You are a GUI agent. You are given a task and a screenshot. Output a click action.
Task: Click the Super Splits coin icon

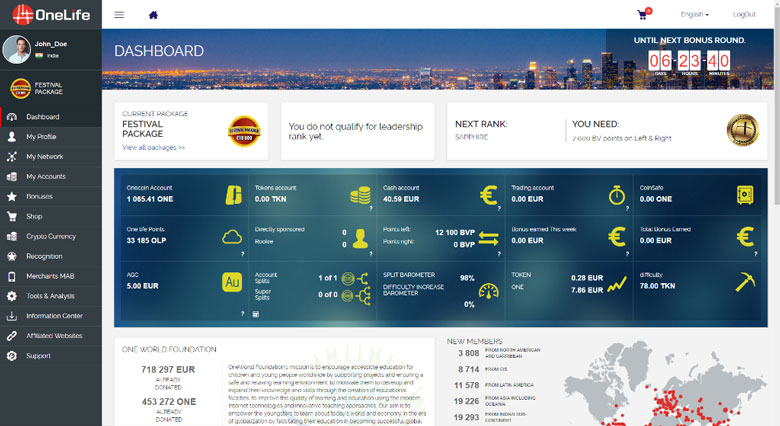[348, 296]
